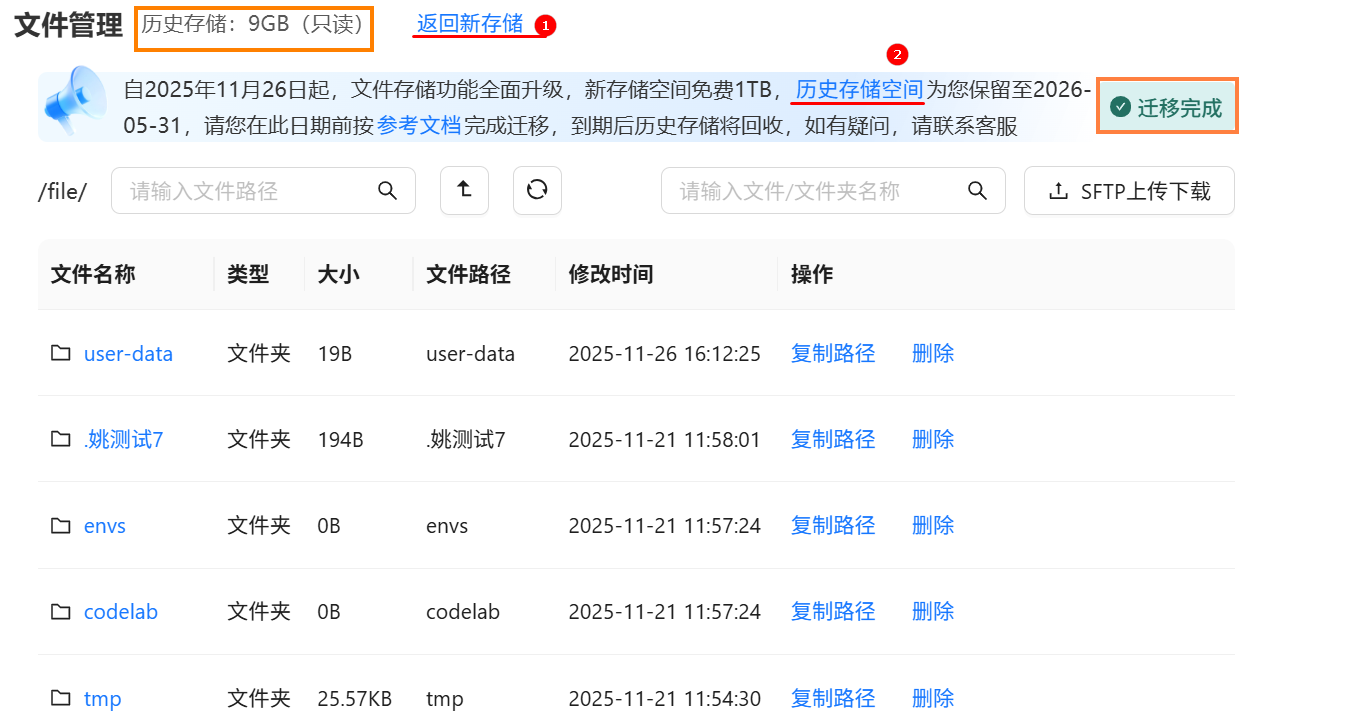Open the .姚测试7 folder
This screenshot has width=1358, height=728.
123,439
